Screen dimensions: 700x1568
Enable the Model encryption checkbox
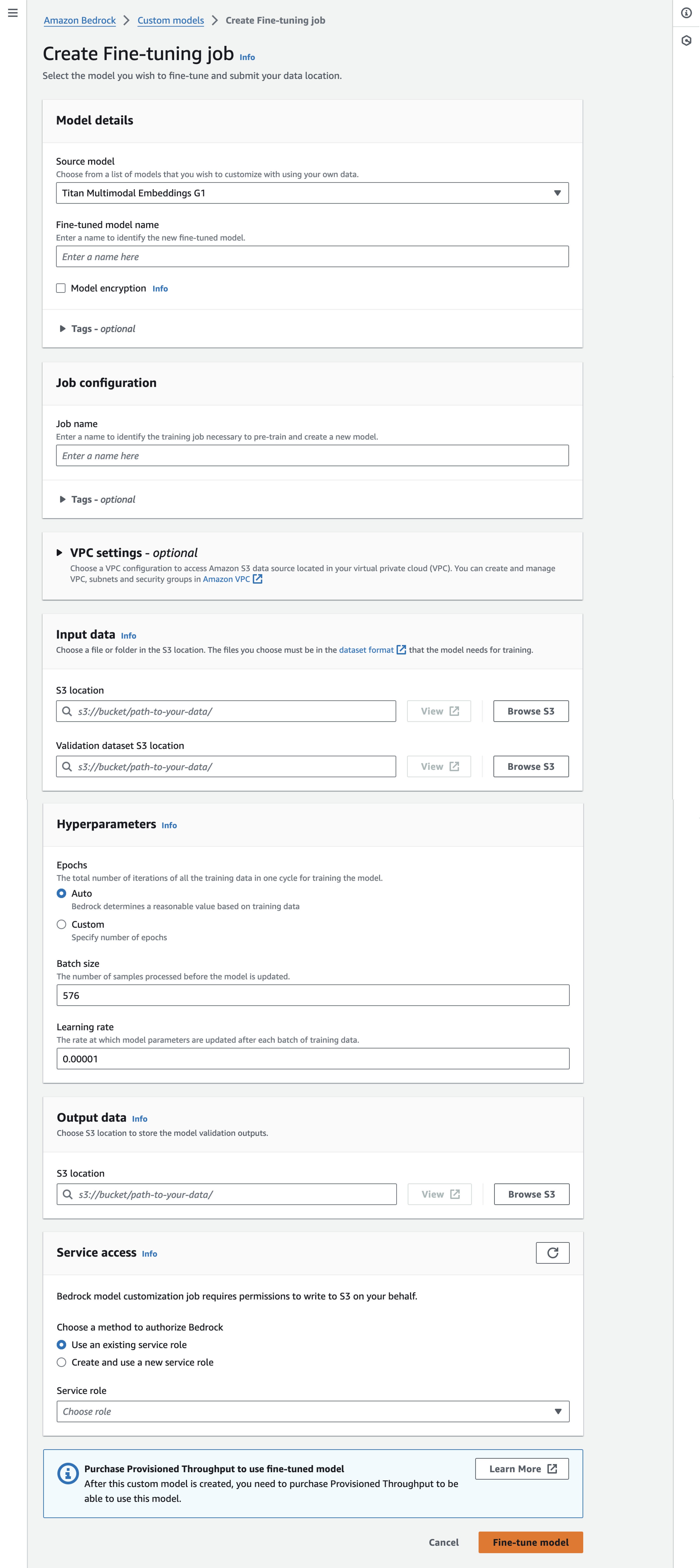click(x=61, y=288)
